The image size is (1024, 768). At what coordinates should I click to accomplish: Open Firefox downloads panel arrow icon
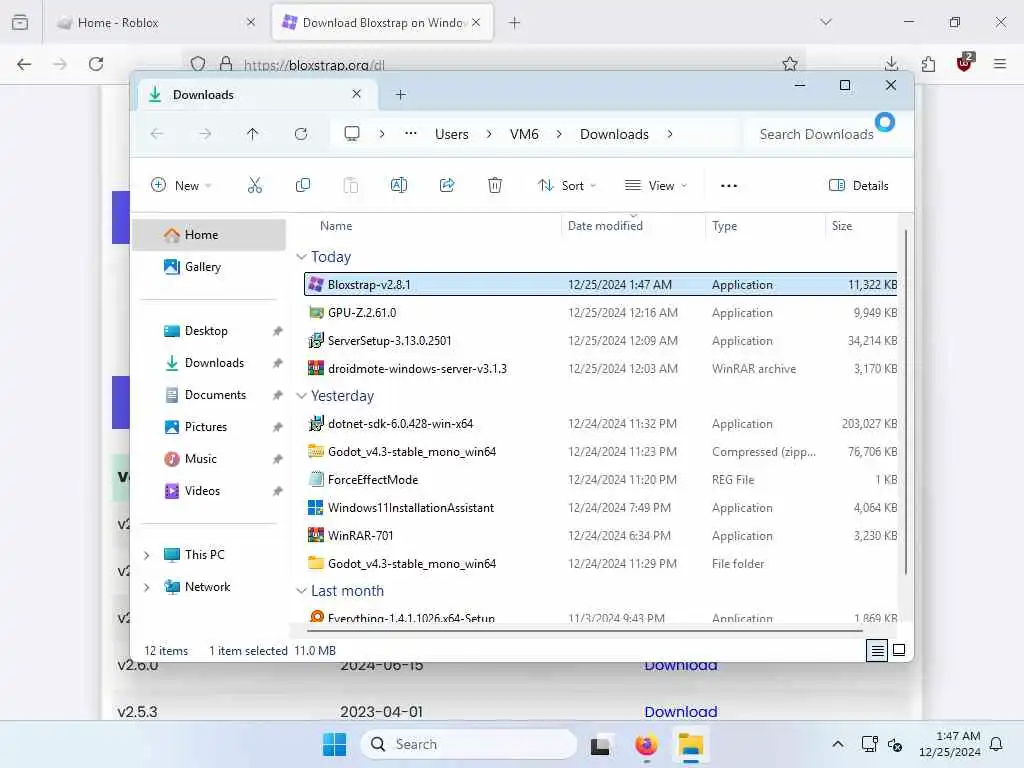891,64
